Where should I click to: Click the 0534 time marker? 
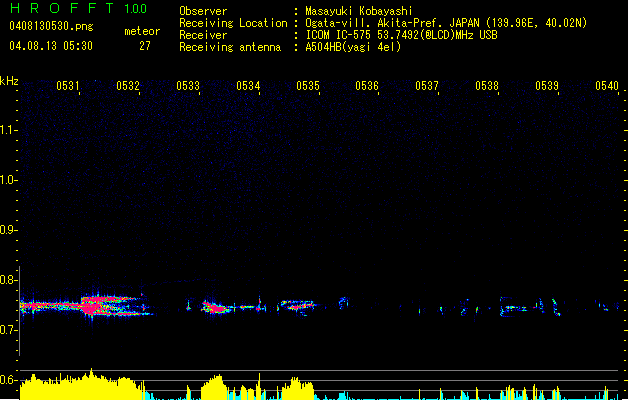(248, 86)
